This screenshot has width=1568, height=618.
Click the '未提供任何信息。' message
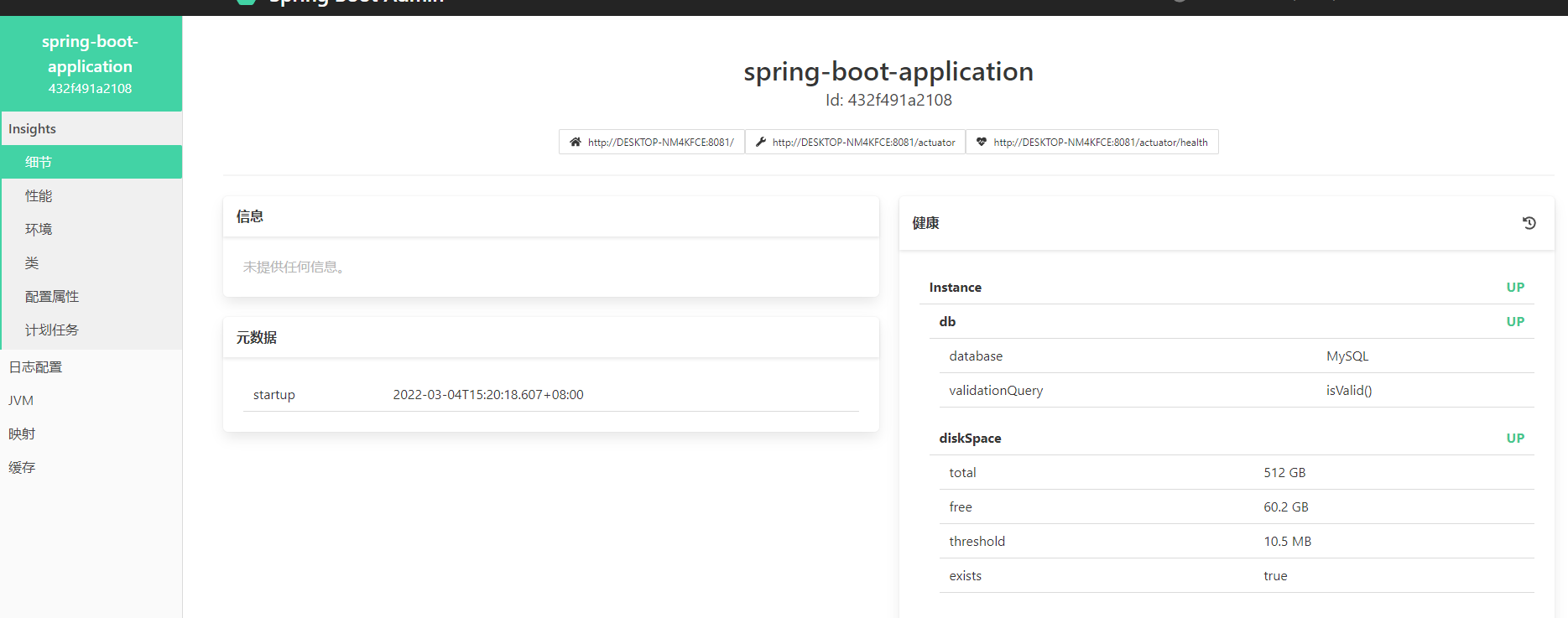[x=294, y=267]
